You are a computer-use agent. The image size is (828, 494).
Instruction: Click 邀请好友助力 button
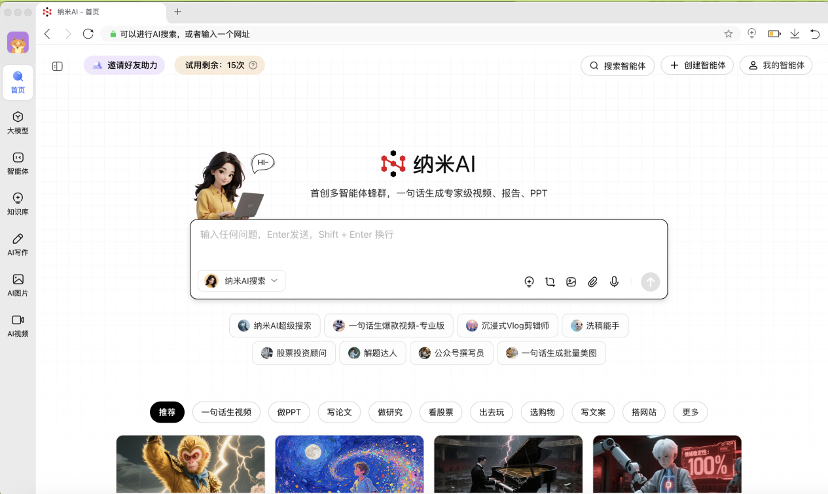pyautogui.click(x=125, y=66)
